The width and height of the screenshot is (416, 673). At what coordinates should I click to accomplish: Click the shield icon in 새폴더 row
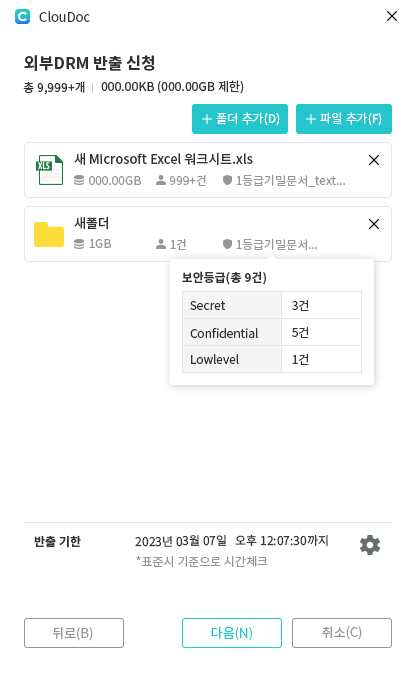(228, 244)
